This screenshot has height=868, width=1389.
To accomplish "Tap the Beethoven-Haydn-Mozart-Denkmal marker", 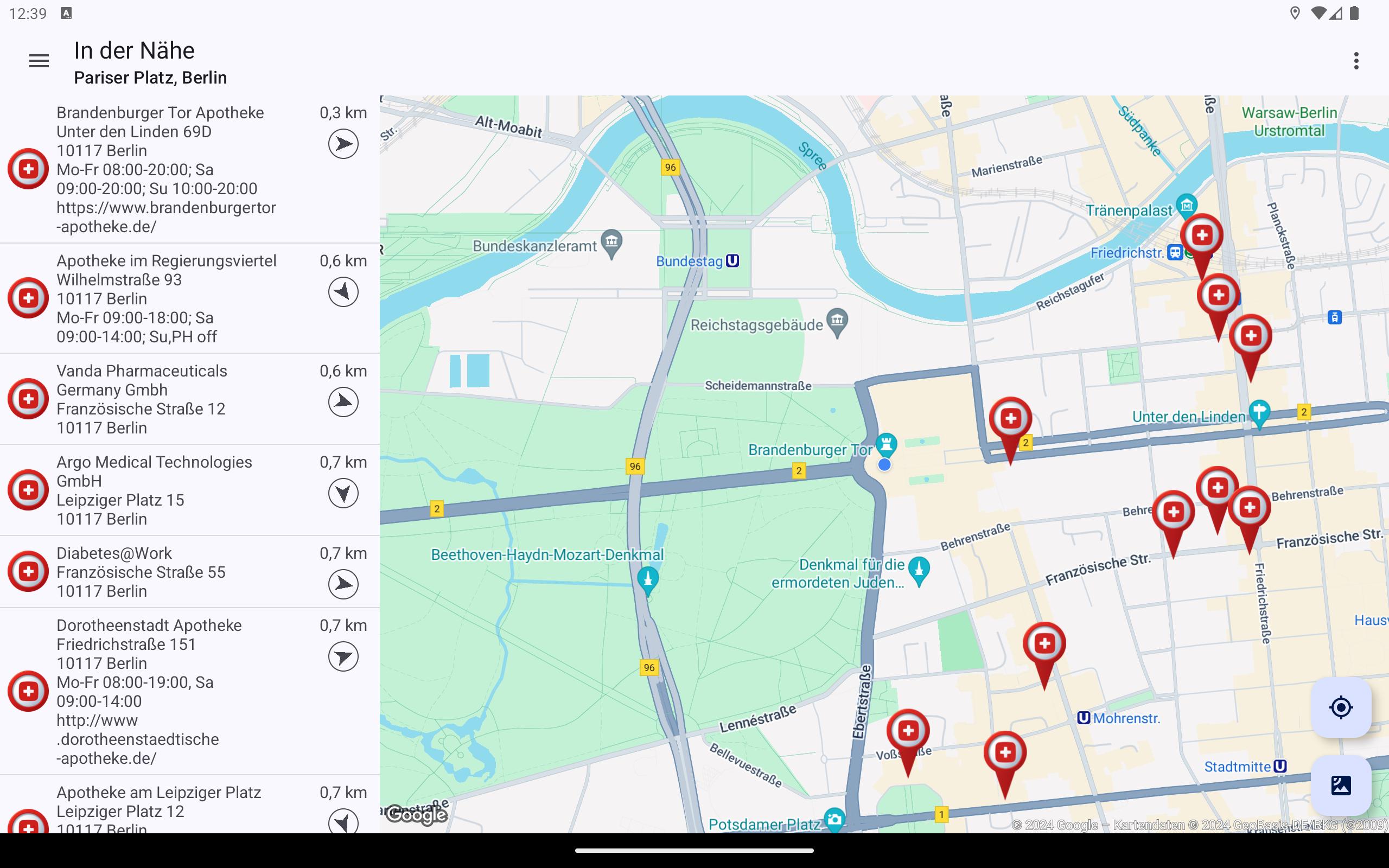I will 648,581.
